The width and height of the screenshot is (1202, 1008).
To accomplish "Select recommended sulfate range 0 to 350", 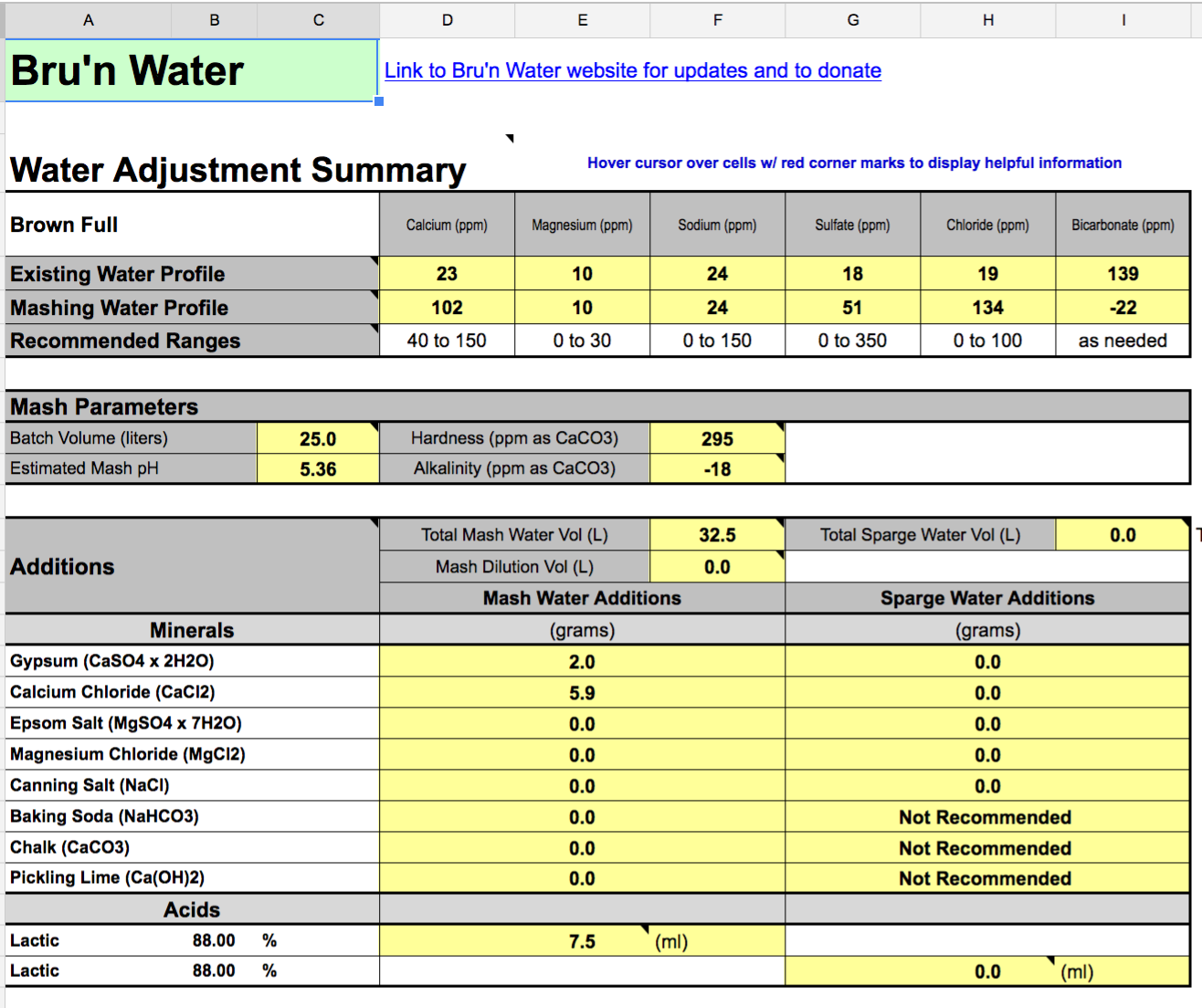I will (x=853, y=341).
